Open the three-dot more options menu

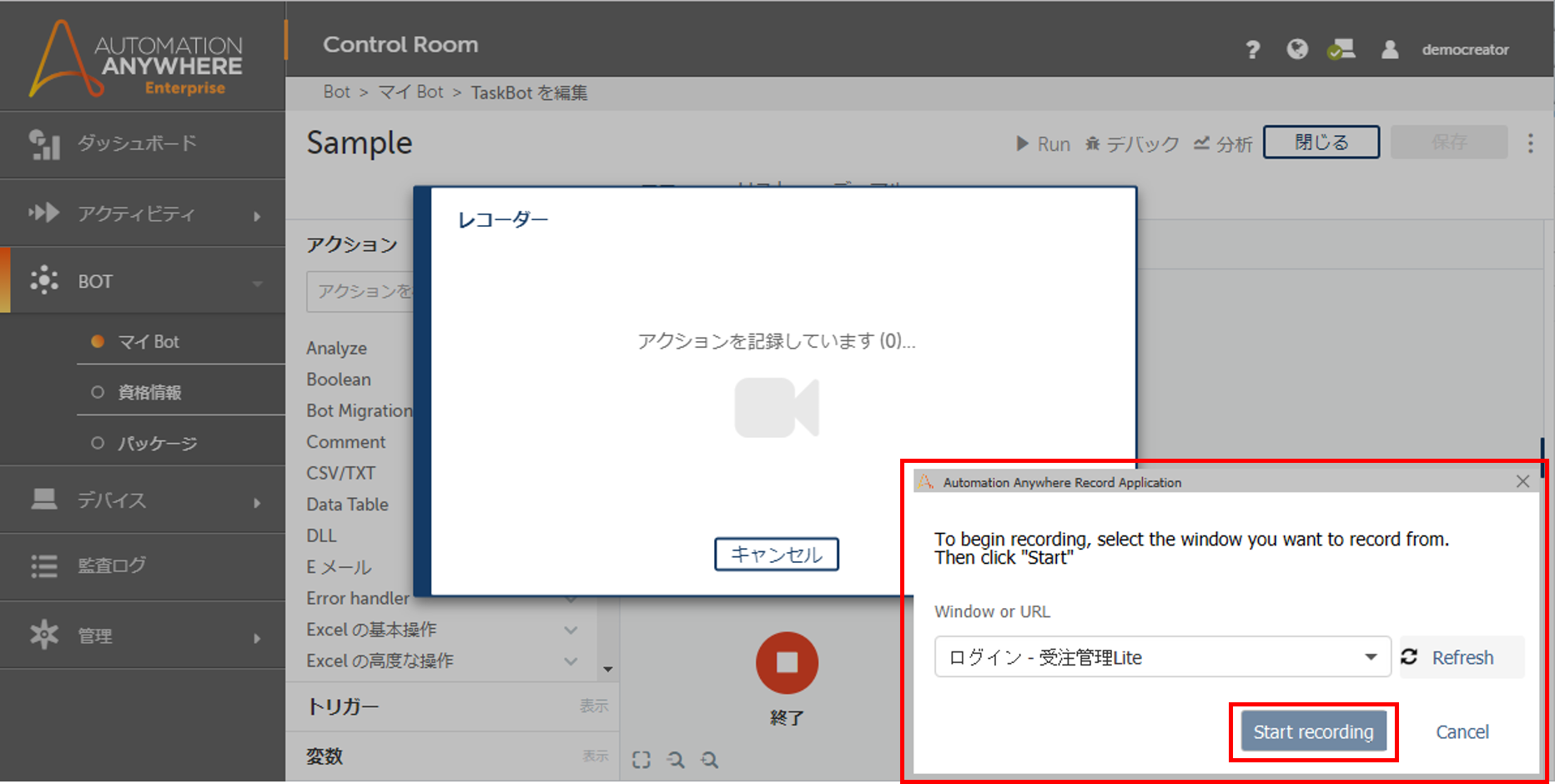(x=1531, y=143)
